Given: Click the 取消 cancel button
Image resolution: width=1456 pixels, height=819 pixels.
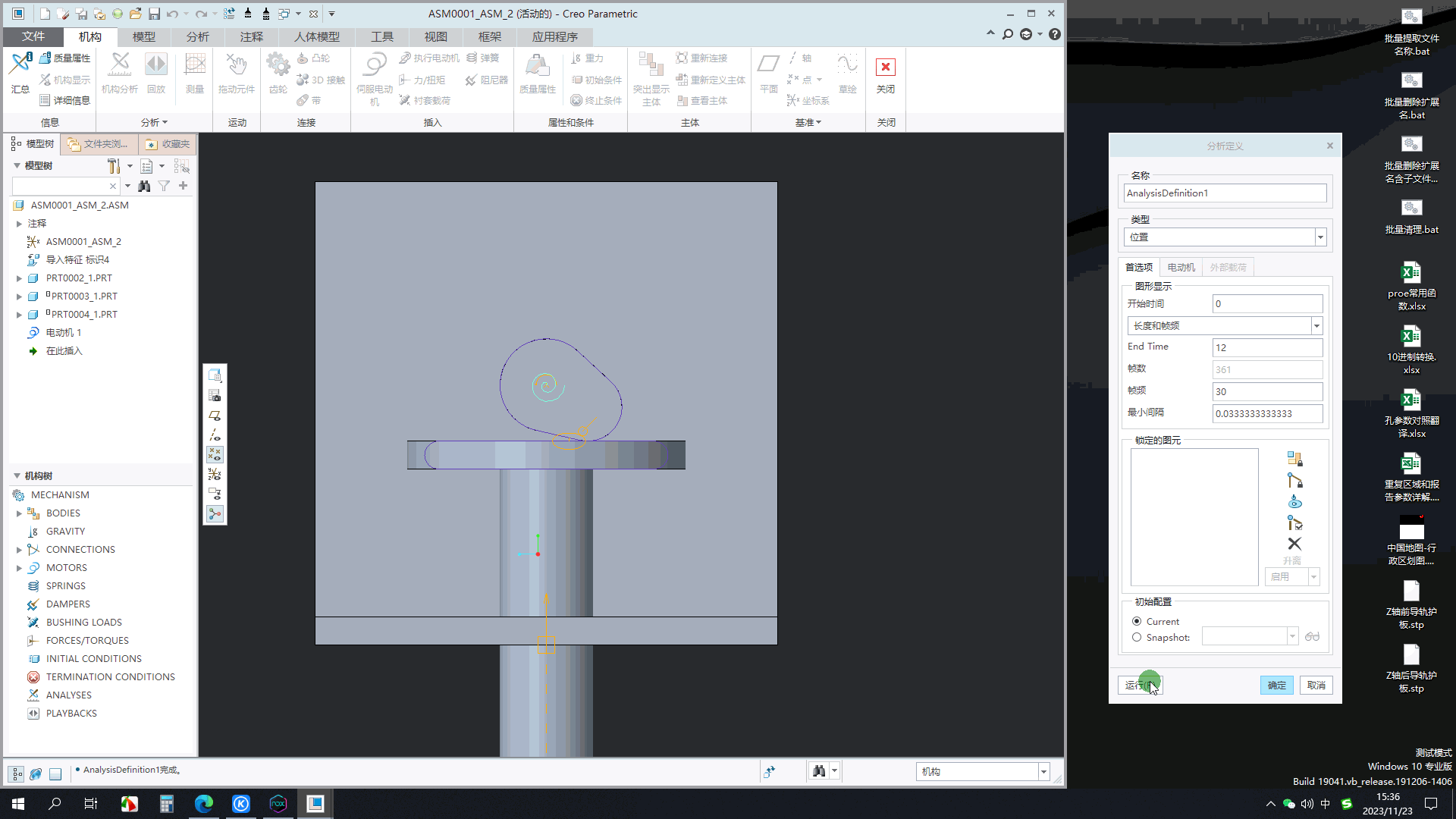Looking at the screenshot, I should tap(1316, 686).
